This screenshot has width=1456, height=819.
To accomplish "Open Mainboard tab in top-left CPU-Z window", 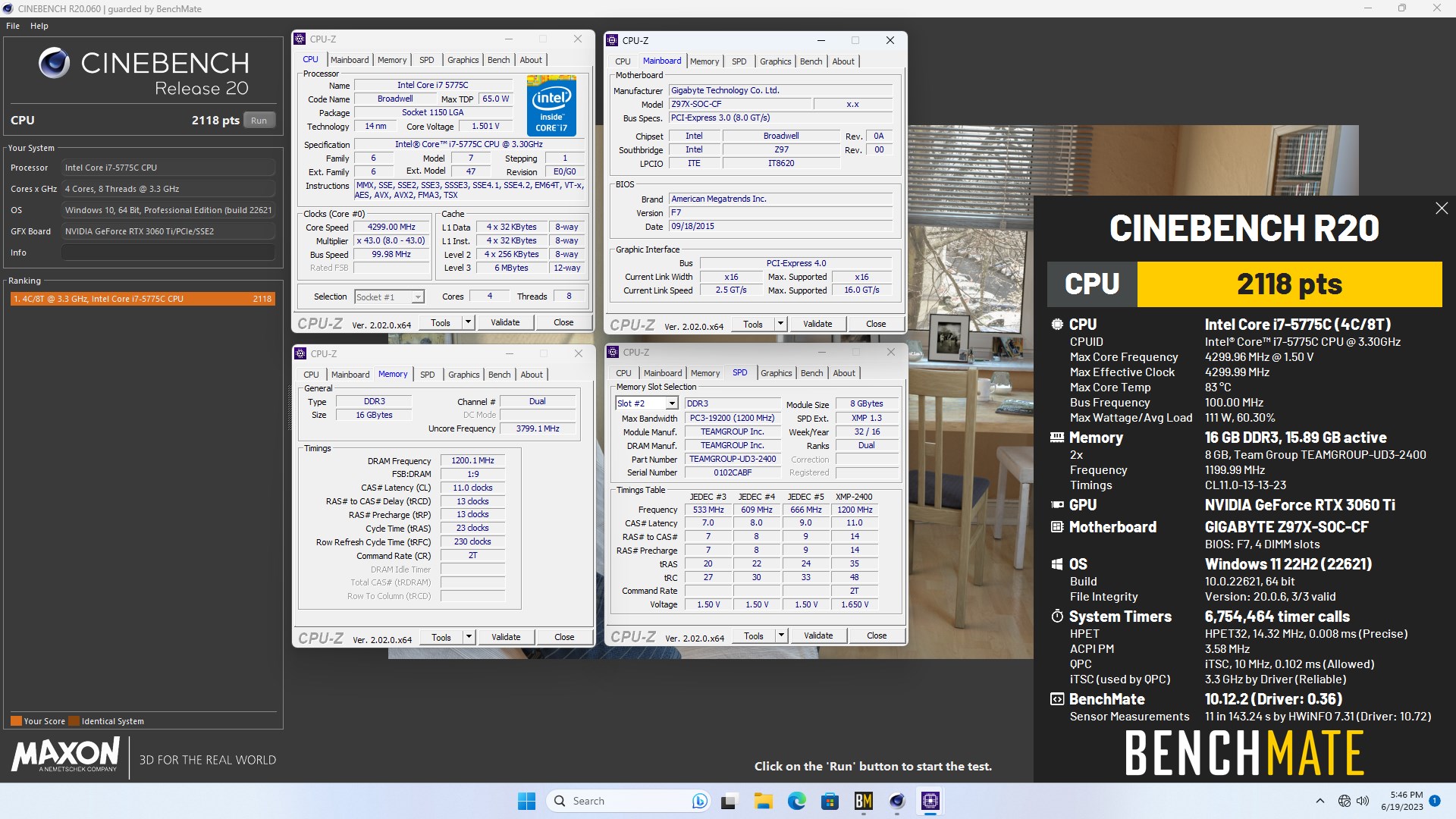I will pos(350,60).
